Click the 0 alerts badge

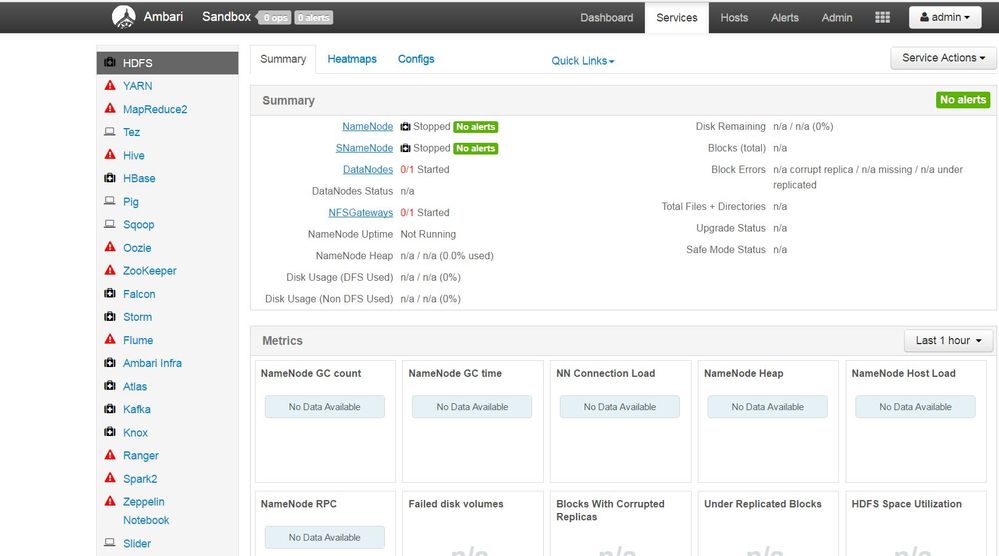313,18
